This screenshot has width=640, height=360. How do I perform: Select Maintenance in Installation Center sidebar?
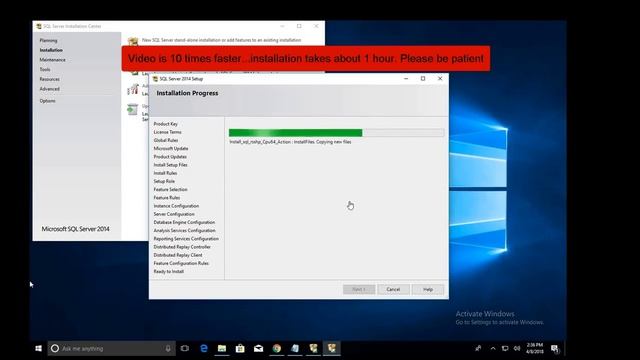pos(52,60)
